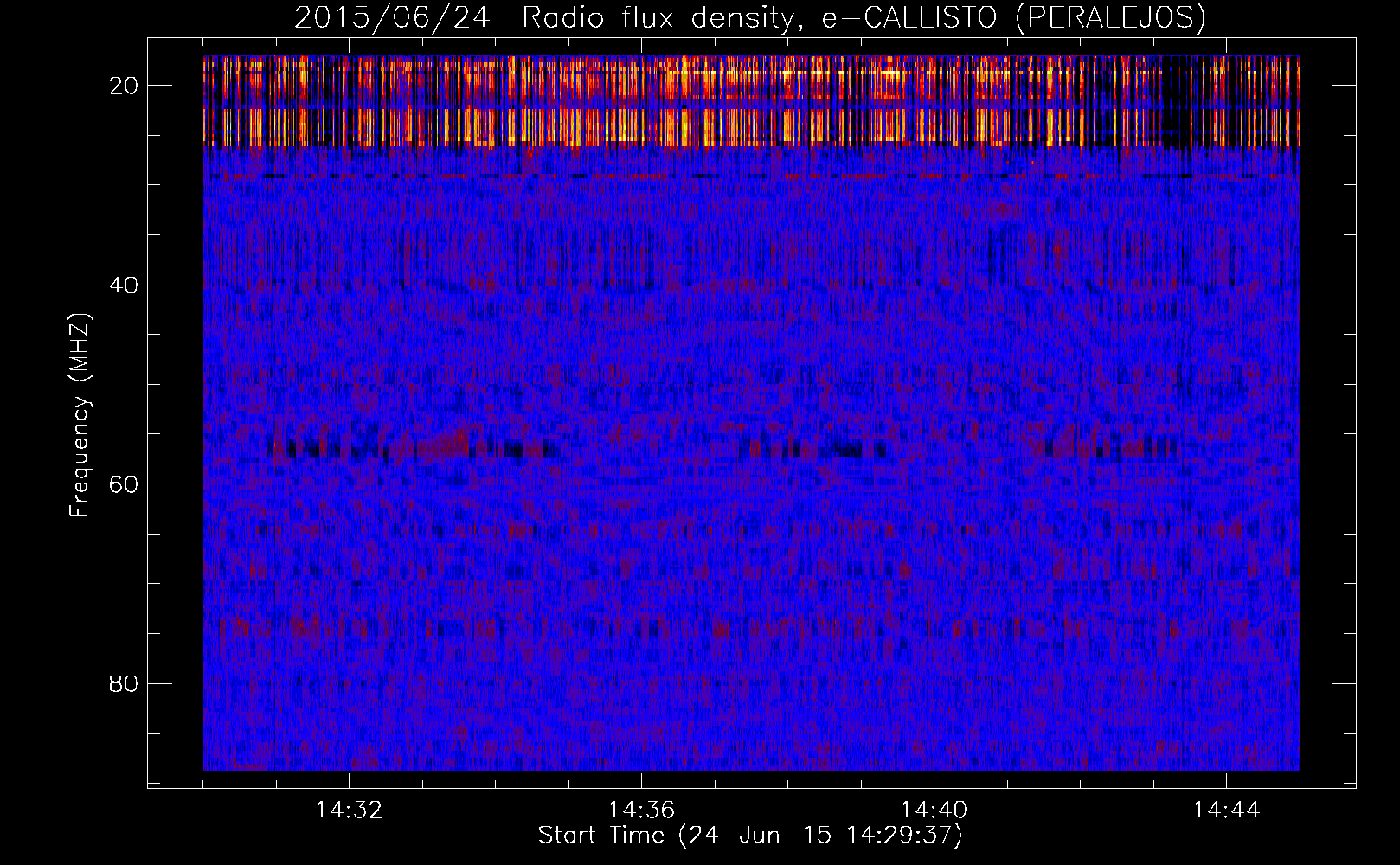Click the 40 frequency tick label
This screenshot has height=865, width=1400.
(x=124, y=285)
